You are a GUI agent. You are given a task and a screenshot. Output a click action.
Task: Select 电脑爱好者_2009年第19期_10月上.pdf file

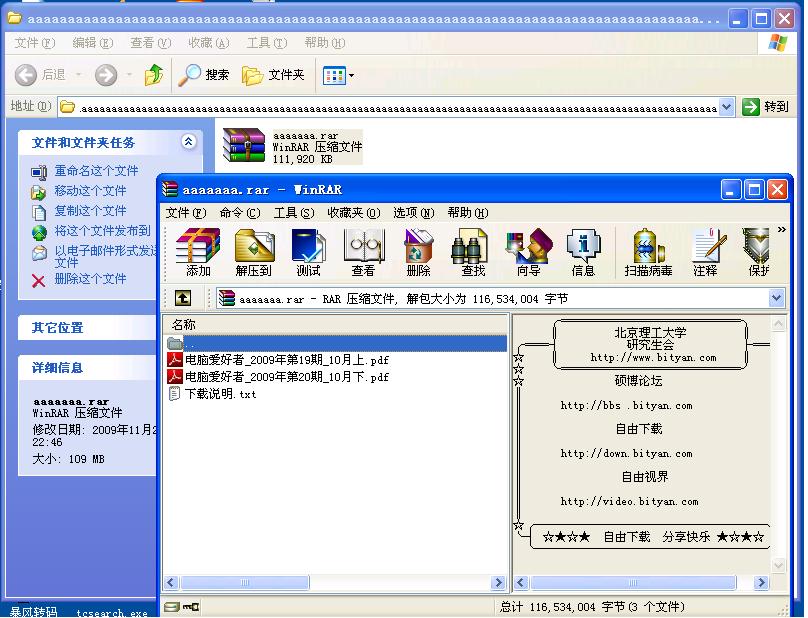(287, 360)
